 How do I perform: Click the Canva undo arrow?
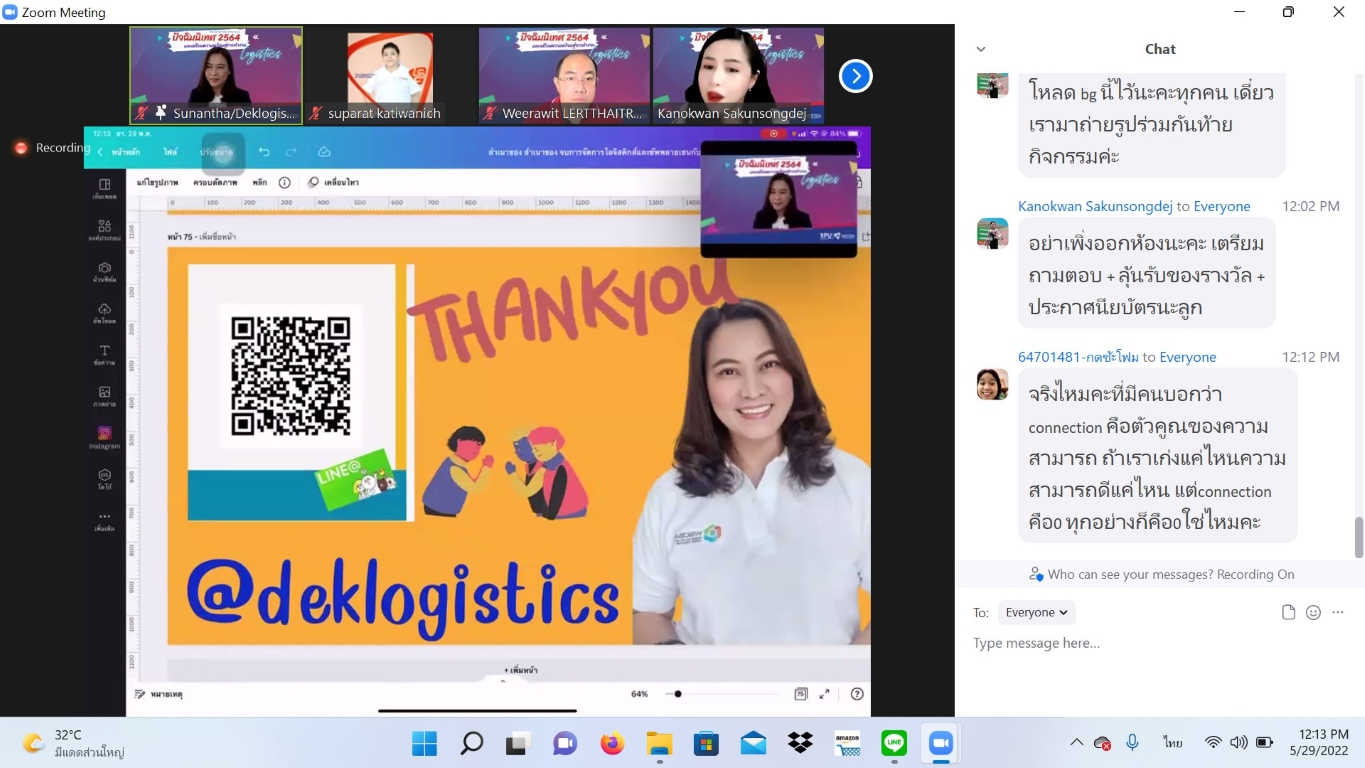click(x=264, y=152)
